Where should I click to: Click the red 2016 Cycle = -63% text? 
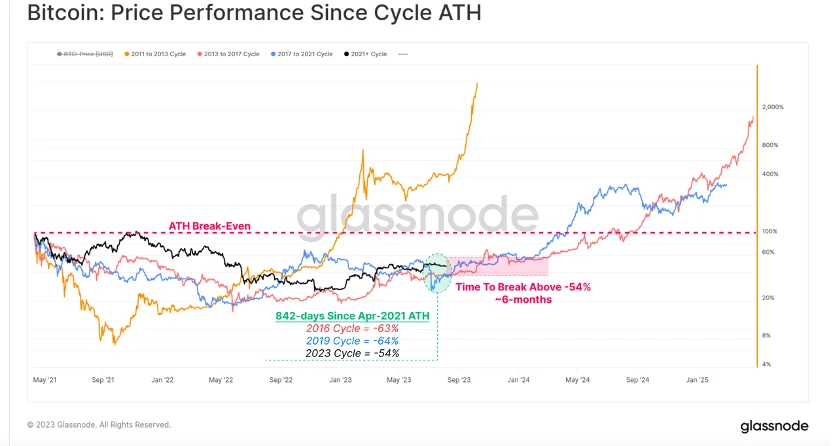click(x=351, y=328)
